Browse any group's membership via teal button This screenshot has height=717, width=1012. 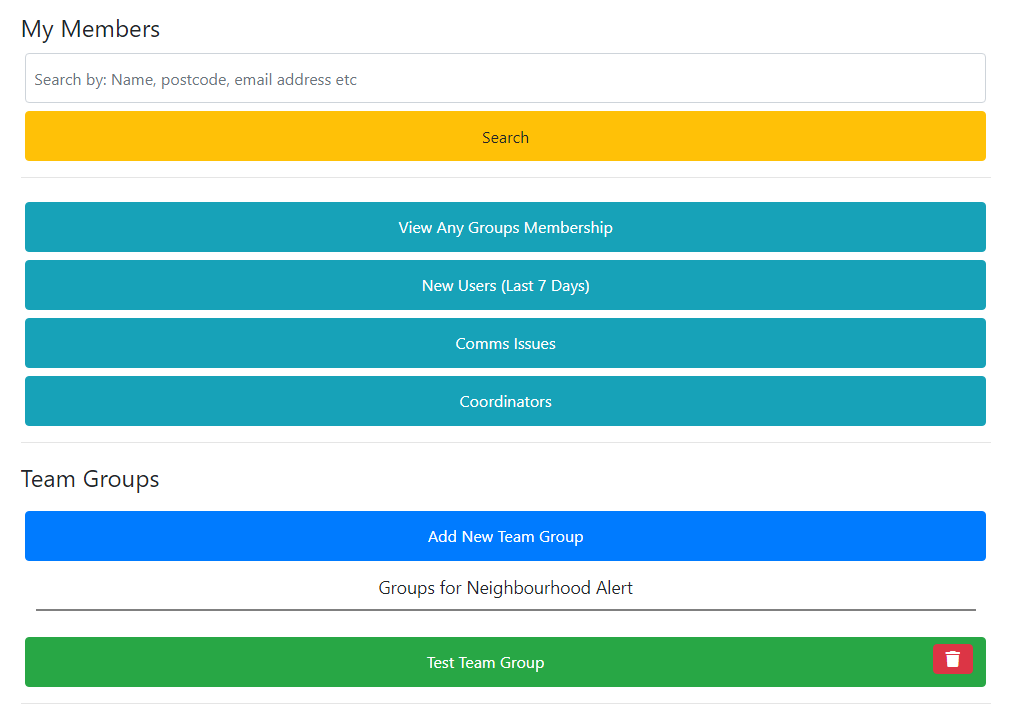(x=505, y=227)
